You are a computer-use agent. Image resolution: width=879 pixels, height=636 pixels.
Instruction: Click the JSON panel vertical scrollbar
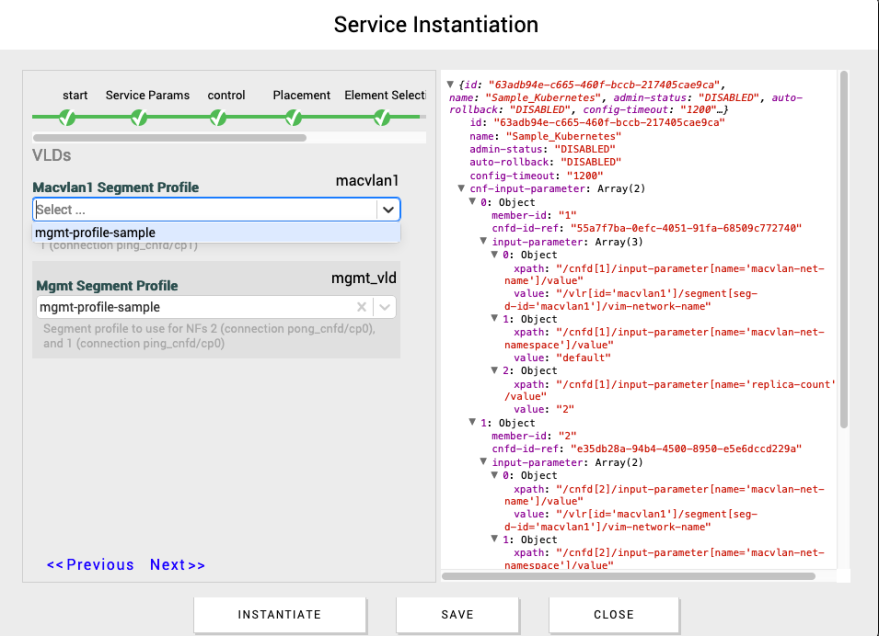844,250
